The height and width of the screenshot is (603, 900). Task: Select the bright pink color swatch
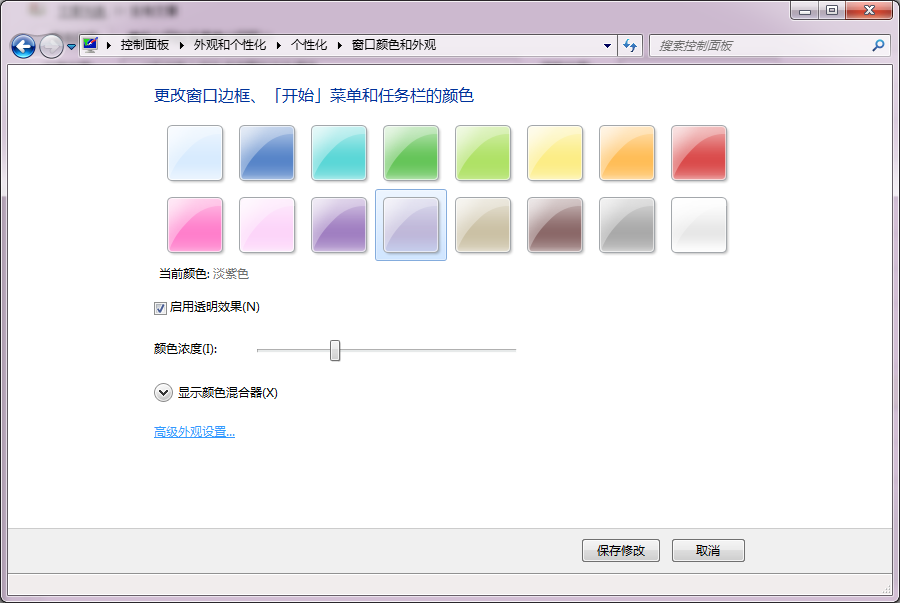tap(195, 225)
